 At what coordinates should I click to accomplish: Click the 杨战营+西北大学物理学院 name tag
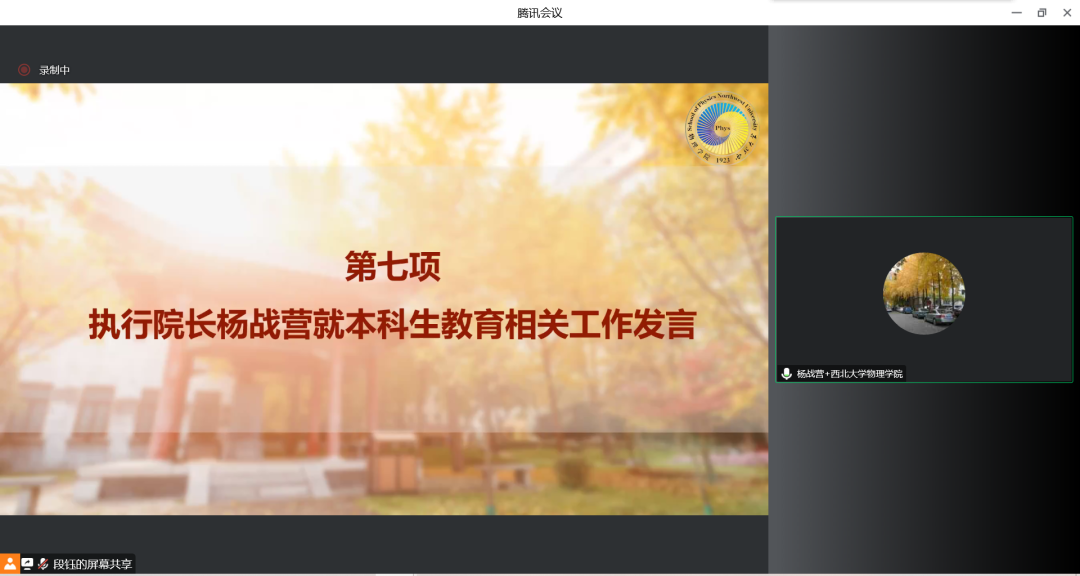point(849,373)
